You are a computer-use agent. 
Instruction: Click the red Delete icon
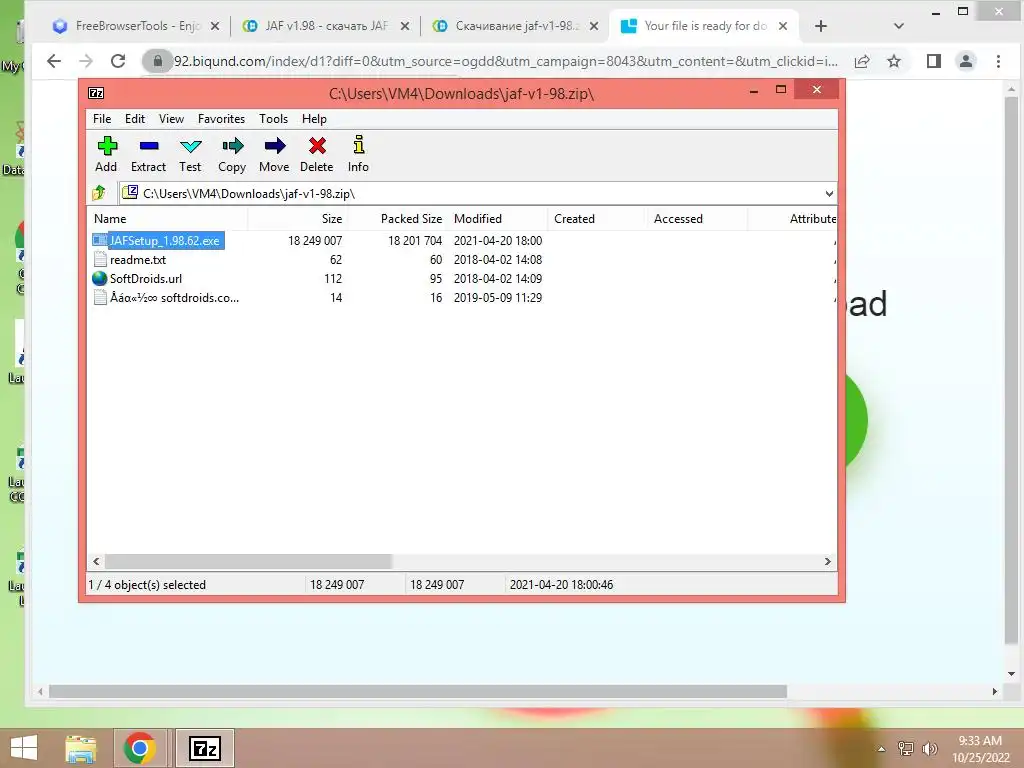click(317, 146)
